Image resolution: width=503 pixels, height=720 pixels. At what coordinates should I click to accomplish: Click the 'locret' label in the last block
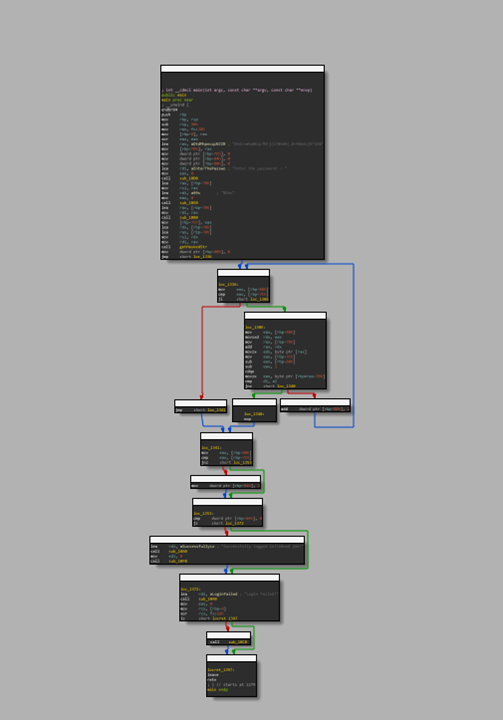223,670
